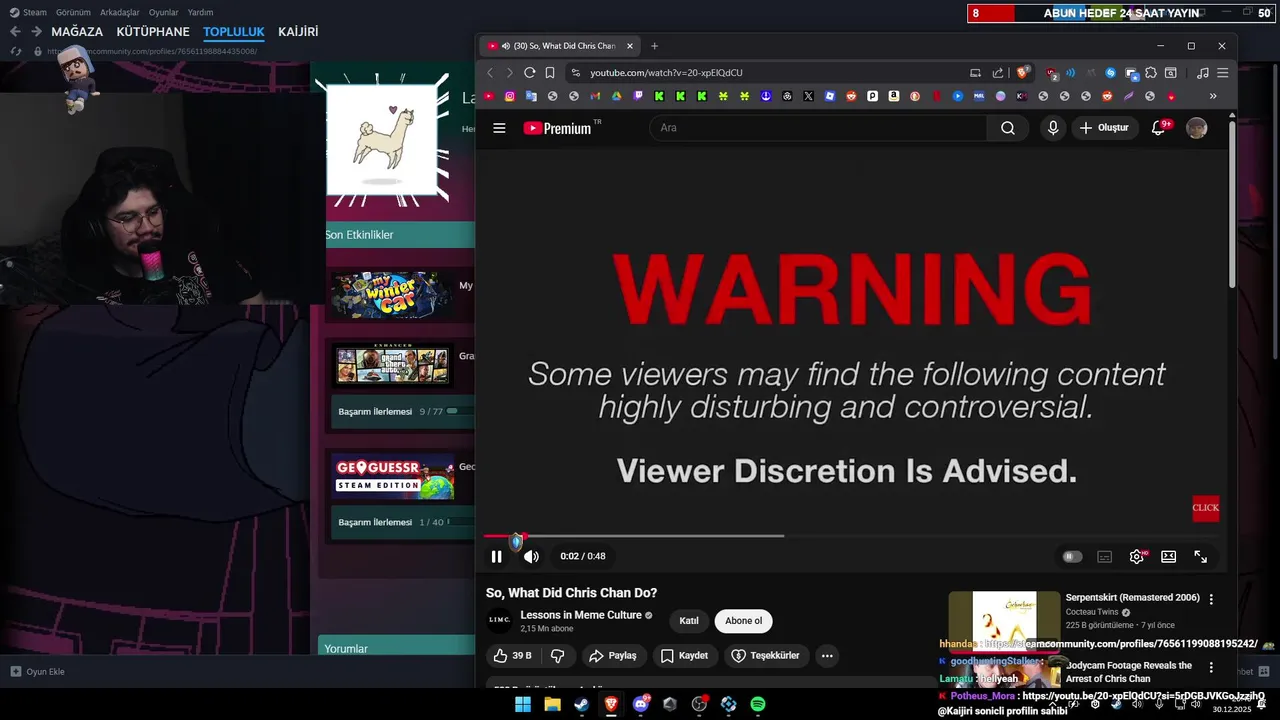Switch the player to theater mode

coord(1168,557)
